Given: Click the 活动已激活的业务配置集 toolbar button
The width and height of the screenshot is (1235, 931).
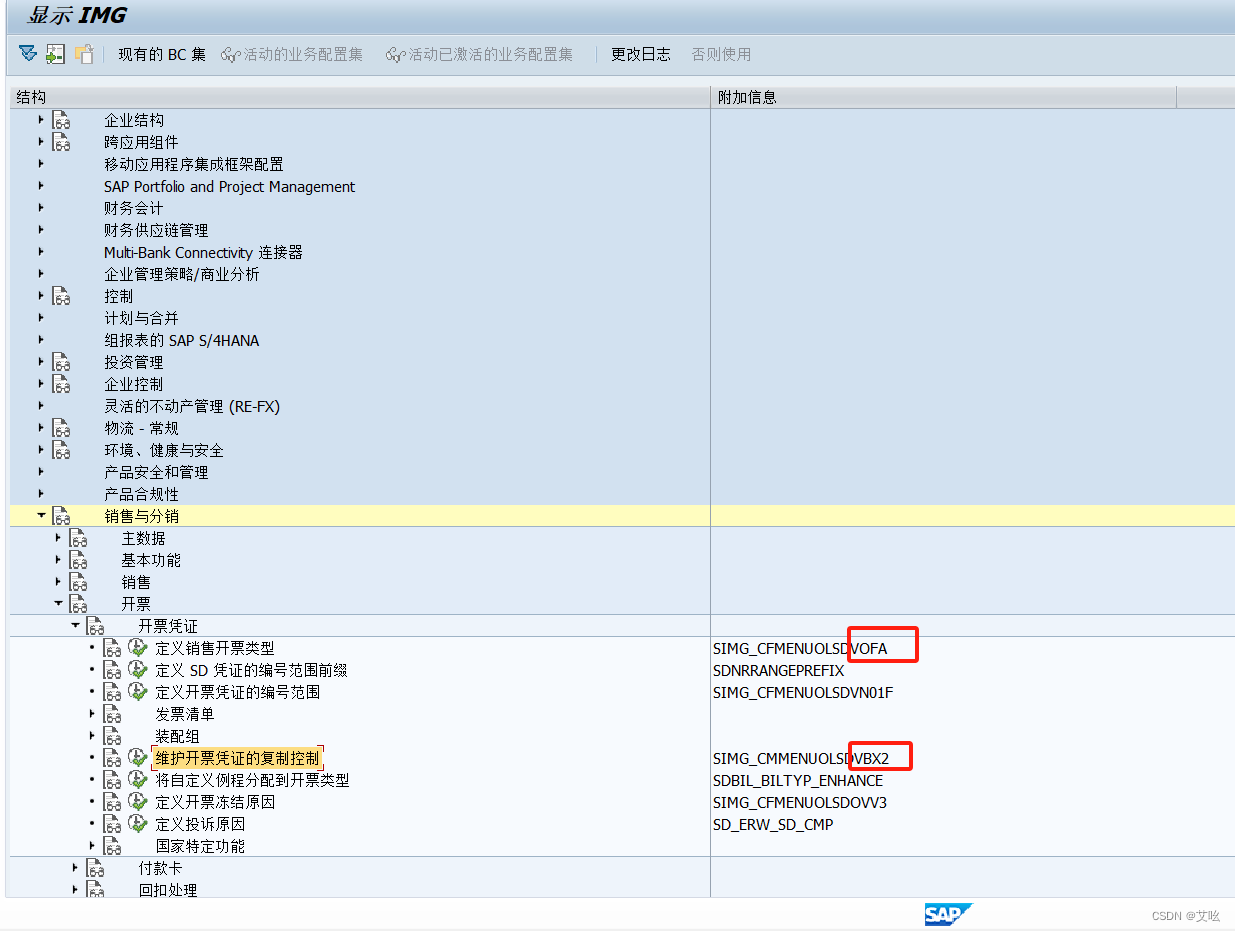Looking at the screenshot, I should pyautogui.click(x=480, y=54).
